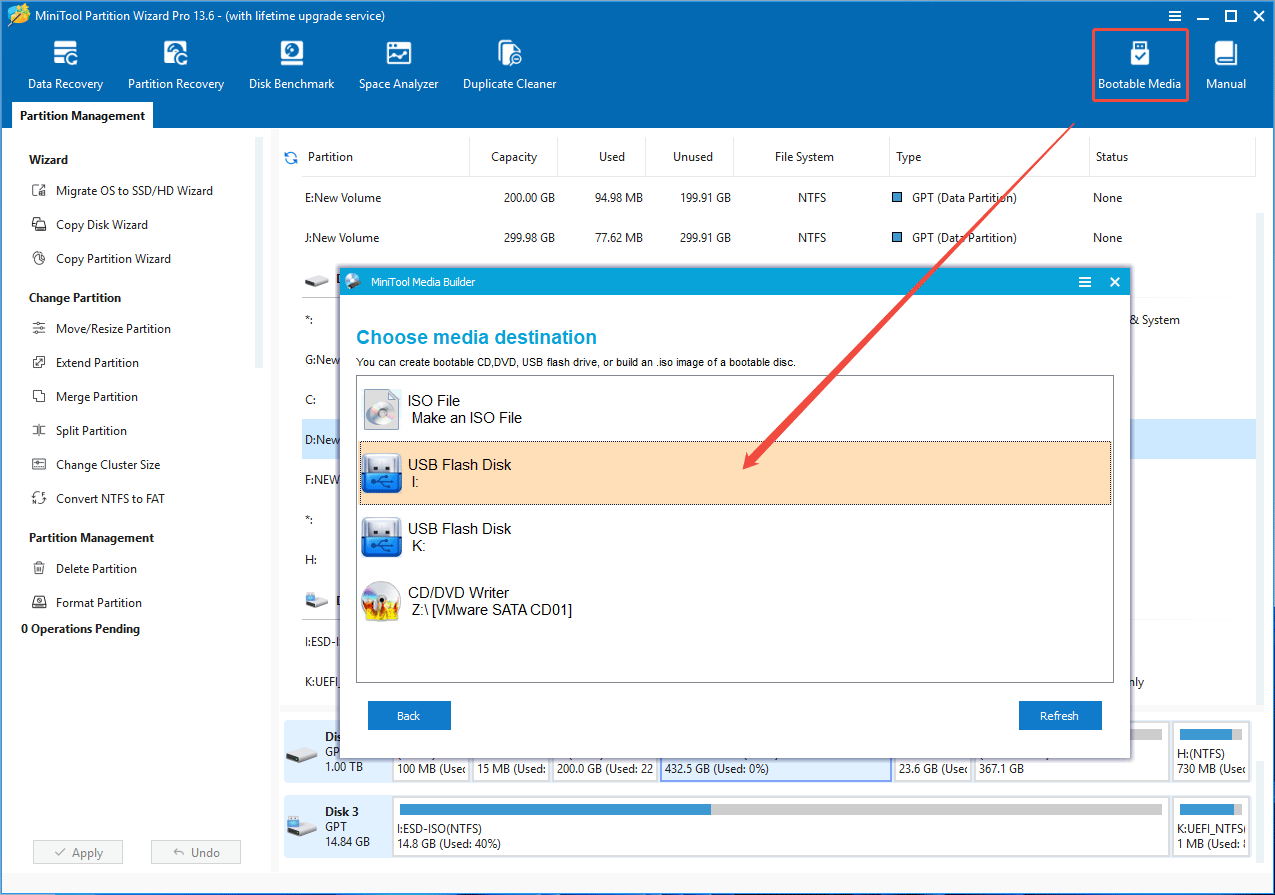Undo the last operation
1275x895 pixels.
click(195, 851)
